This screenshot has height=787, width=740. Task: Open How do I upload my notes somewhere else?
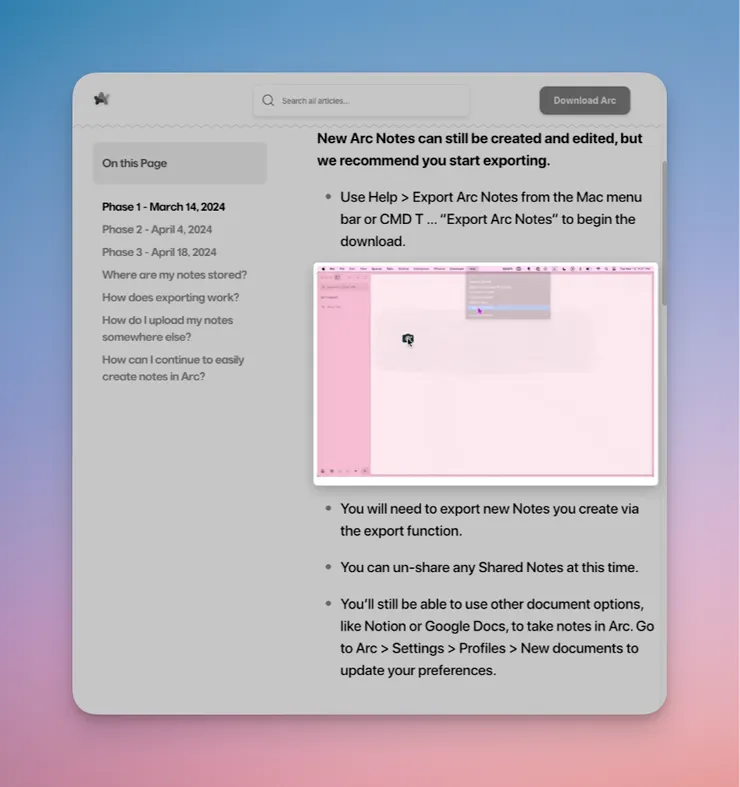(168, 328)
